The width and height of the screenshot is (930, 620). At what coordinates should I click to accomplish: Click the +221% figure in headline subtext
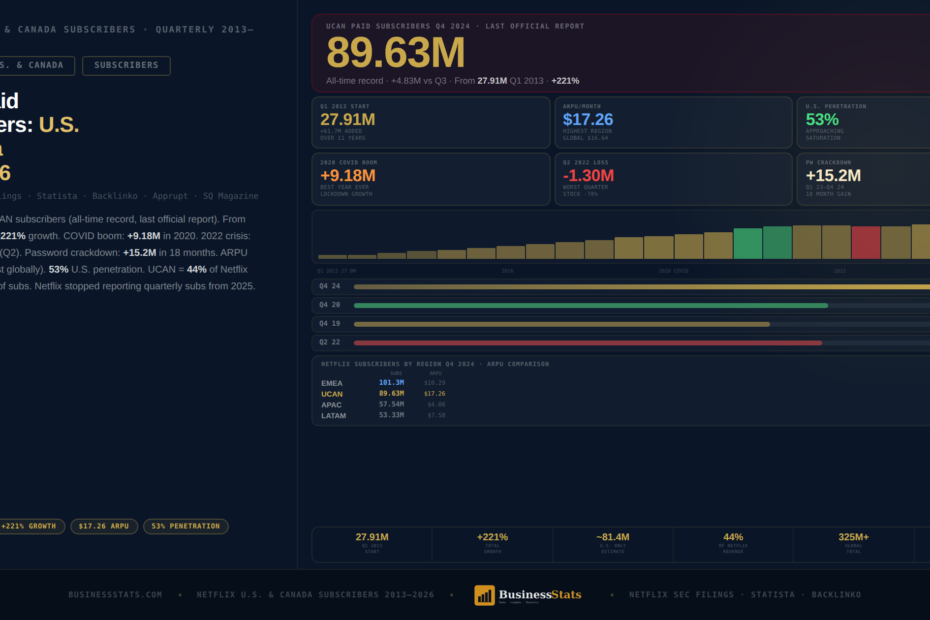point(565,81)
